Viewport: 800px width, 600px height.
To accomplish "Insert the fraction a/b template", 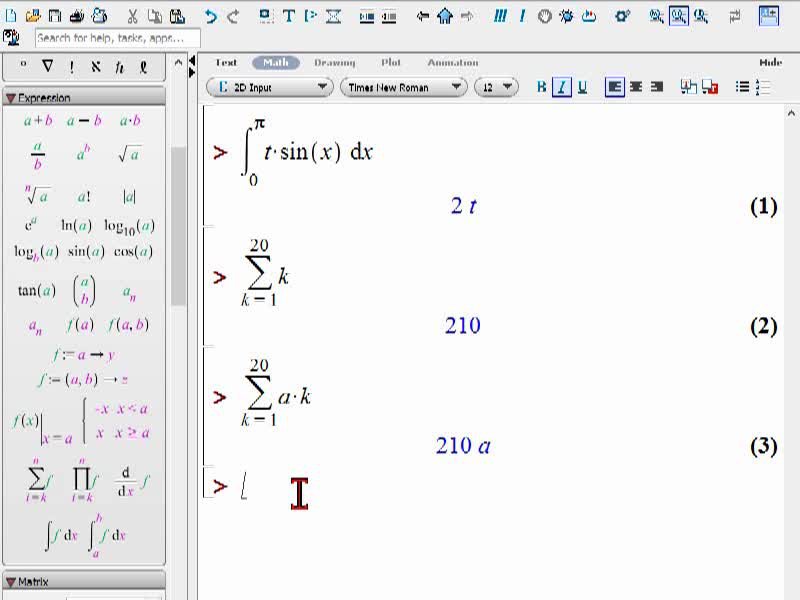I will pyautogui.click(x=38, y=156).
